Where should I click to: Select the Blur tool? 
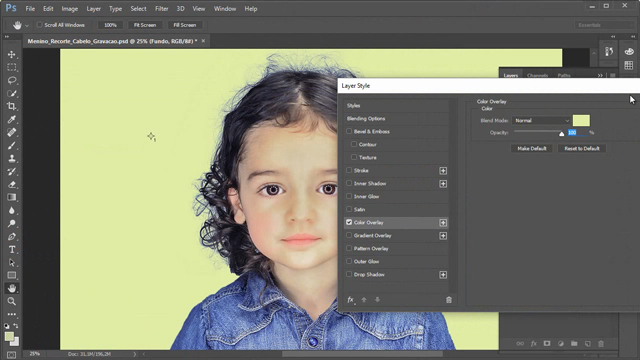(11, 211)
